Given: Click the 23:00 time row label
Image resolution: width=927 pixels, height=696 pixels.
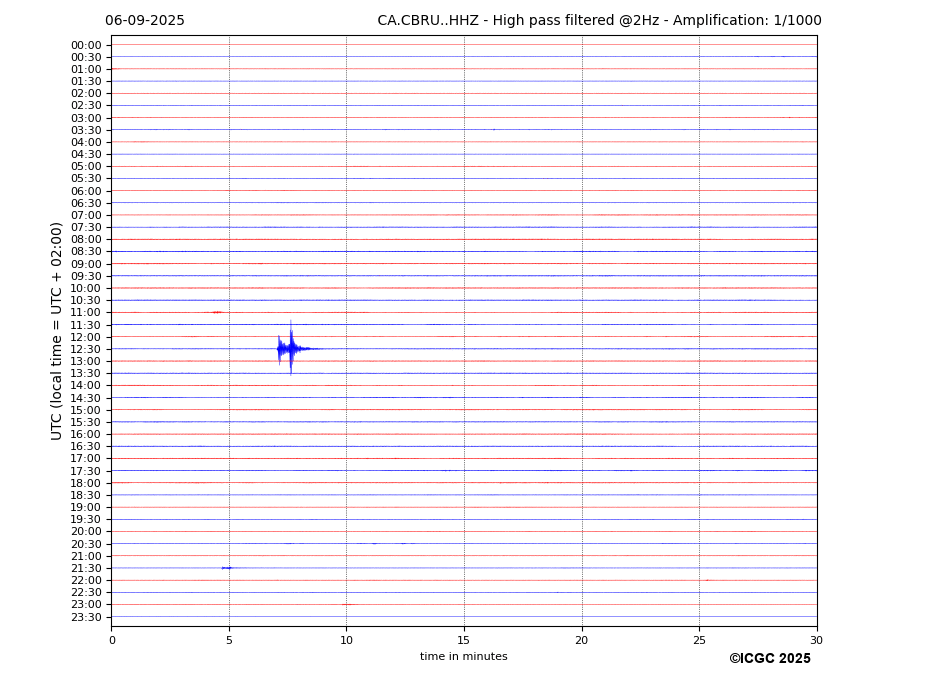Looking at the screenshot, I should pyautogui.click(x=86, y=605).
